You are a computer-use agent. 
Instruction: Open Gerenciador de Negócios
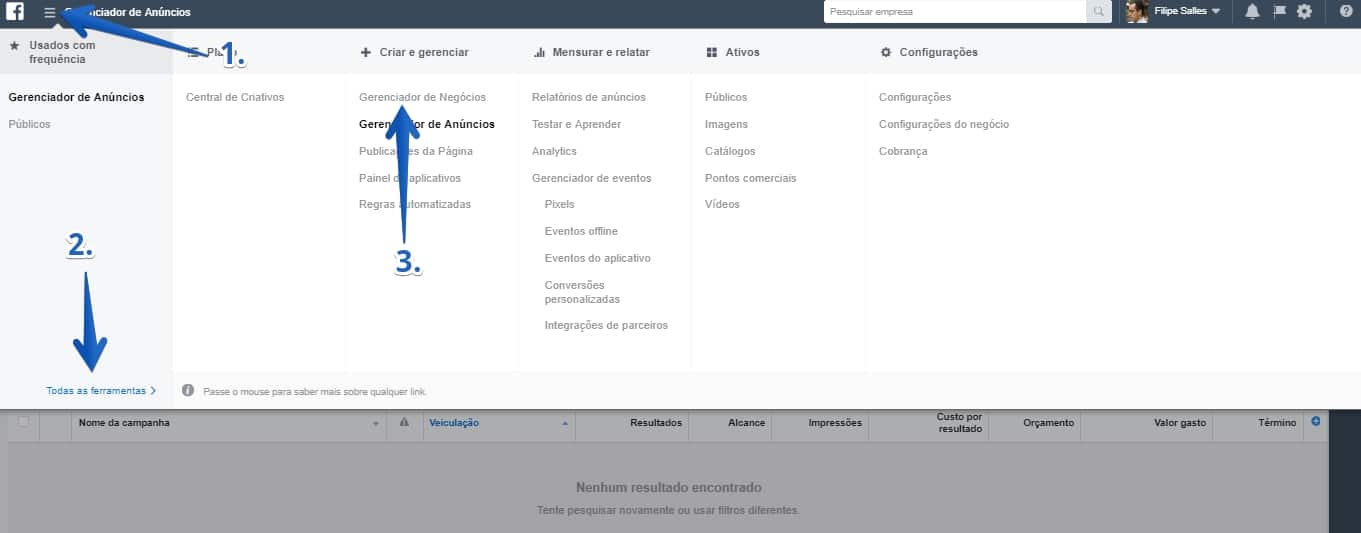(422, 97)
